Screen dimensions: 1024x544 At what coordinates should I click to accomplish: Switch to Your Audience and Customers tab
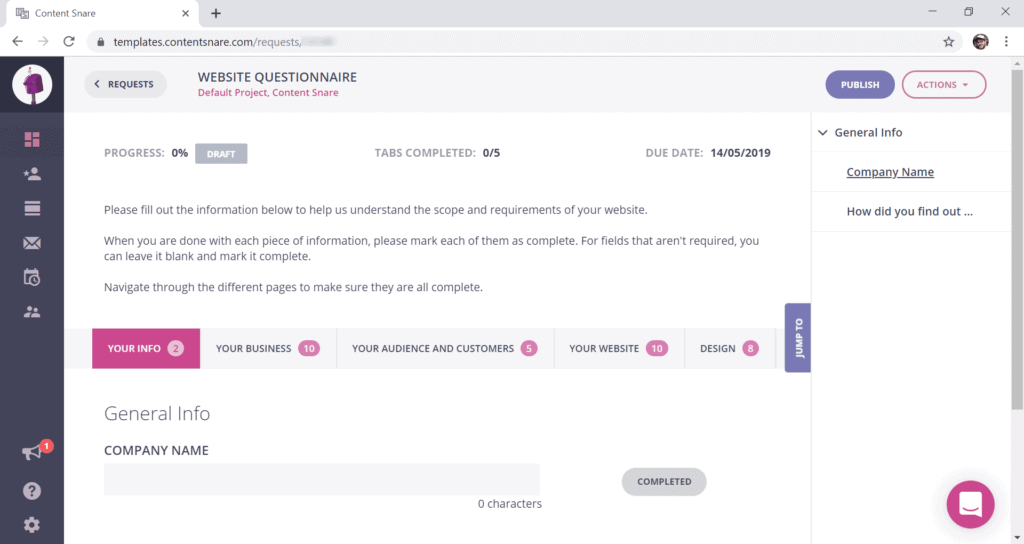445,348
